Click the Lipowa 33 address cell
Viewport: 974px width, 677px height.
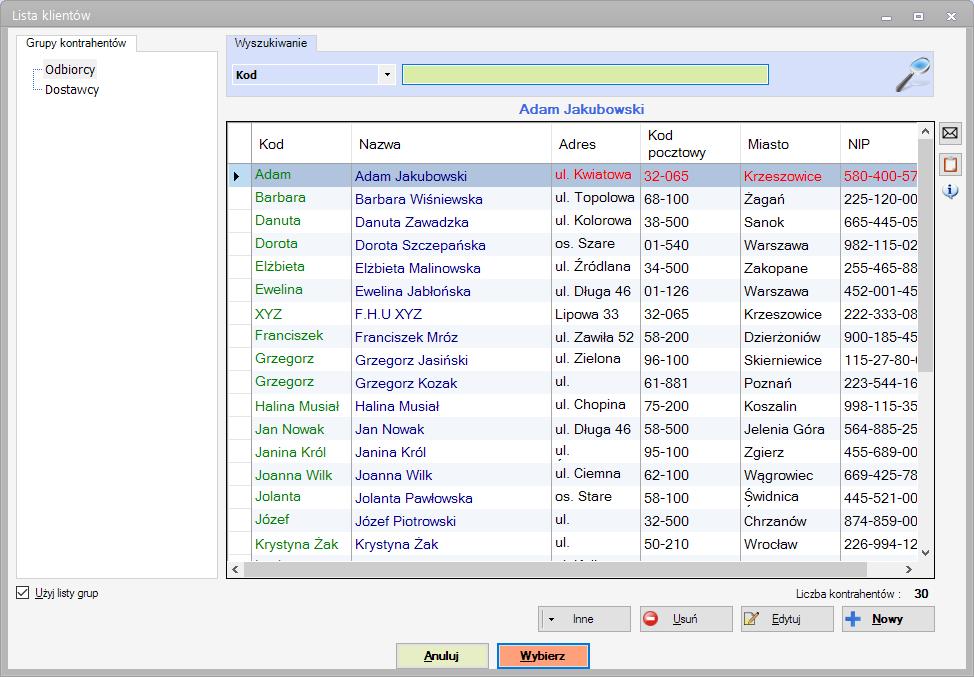point(596,314)
